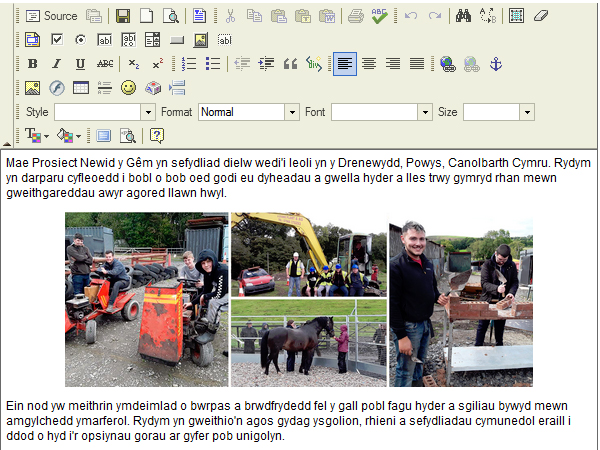Insert an Anchor
600x450 pixels.
pos(496,64)
